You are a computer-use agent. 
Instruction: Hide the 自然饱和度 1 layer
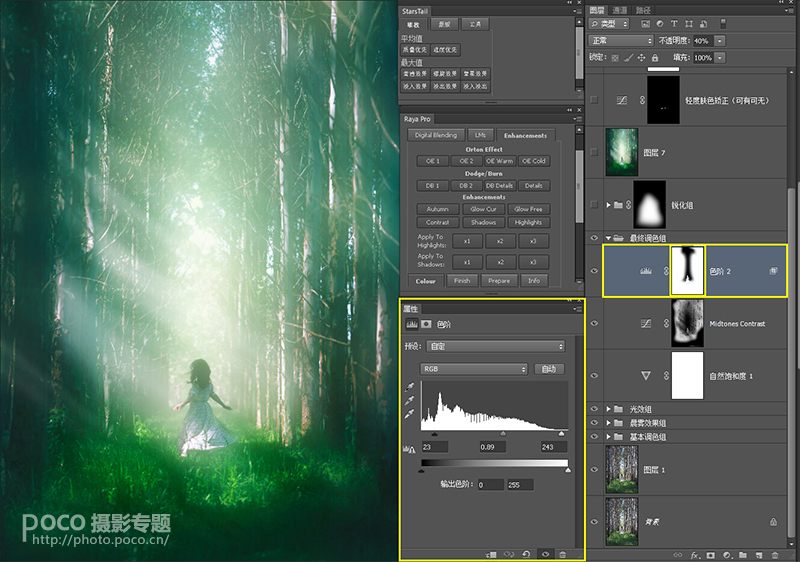(x=594, y=375)
